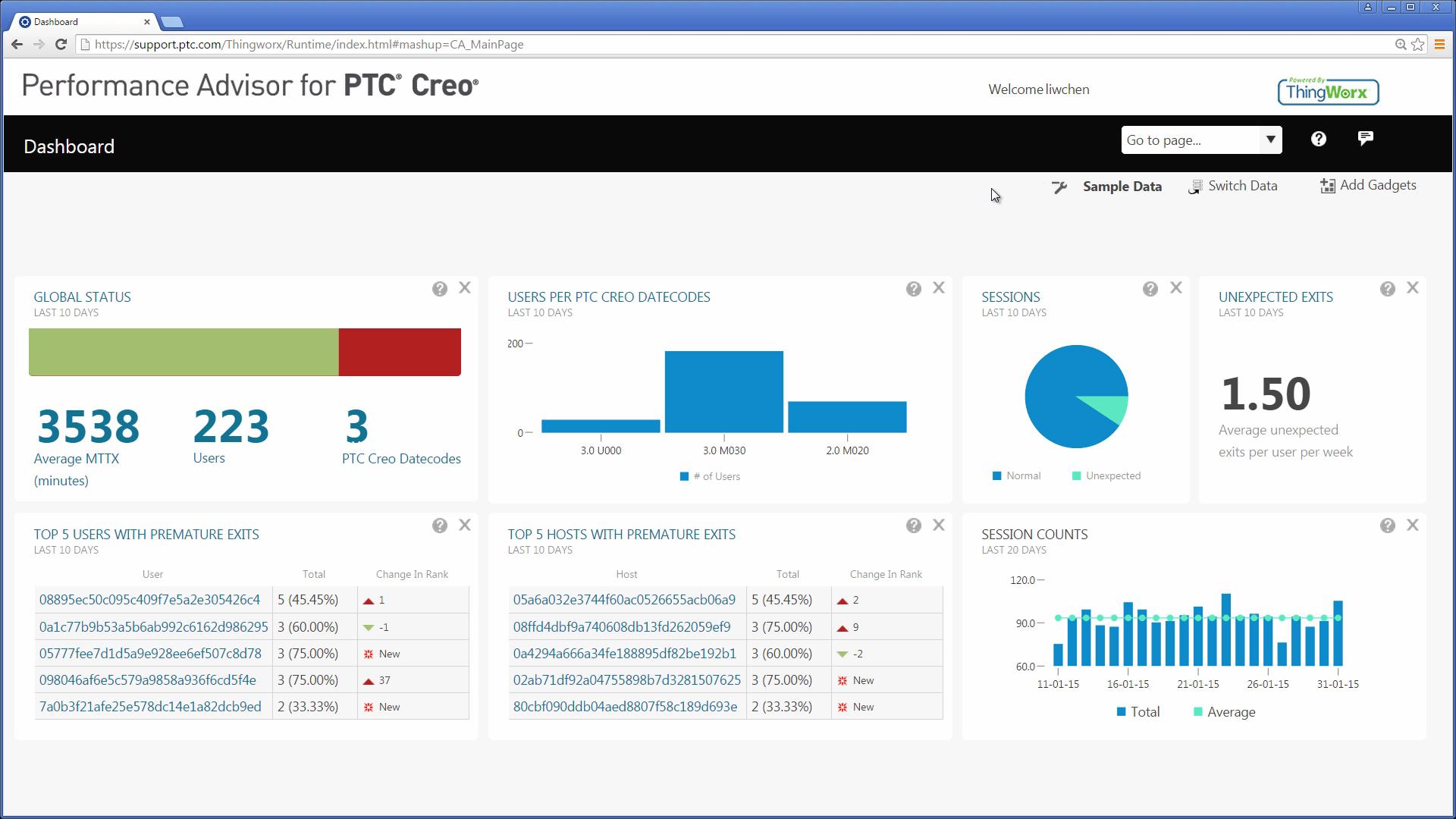
Task: Toggle the Unexpected legend entry in Sessions
Action: coord(1106,476)
